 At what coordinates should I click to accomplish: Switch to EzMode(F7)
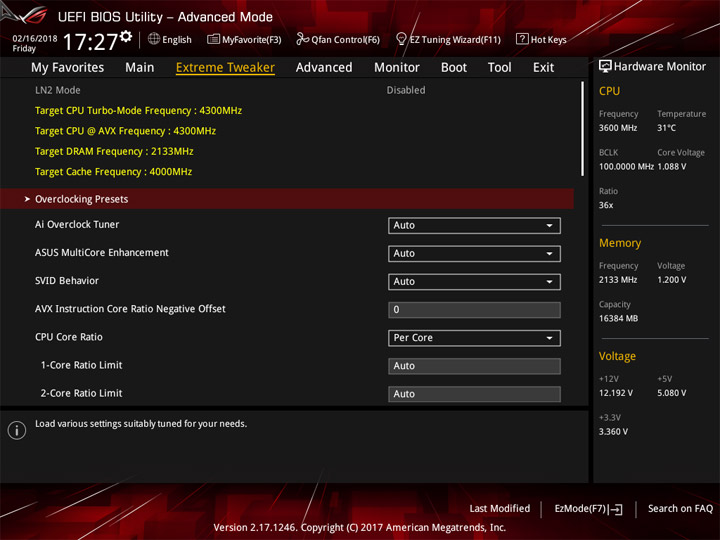(x=588, y=509)
